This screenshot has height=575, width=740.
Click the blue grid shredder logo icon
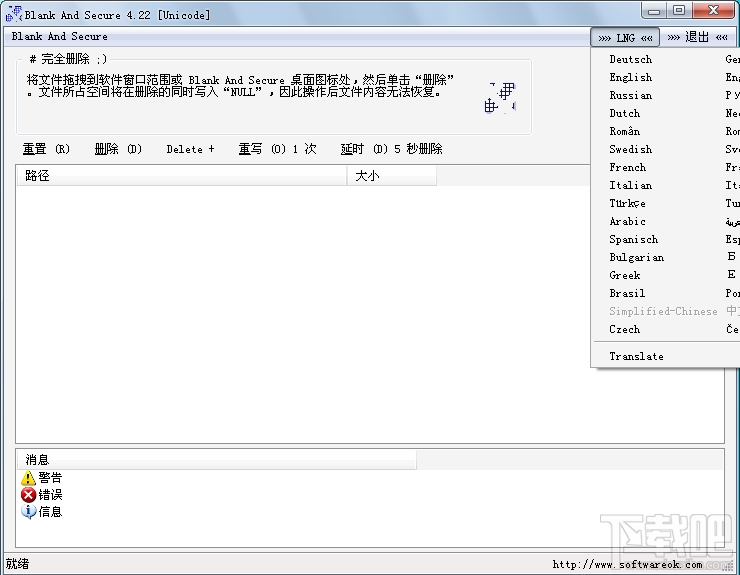pos(500,98)
